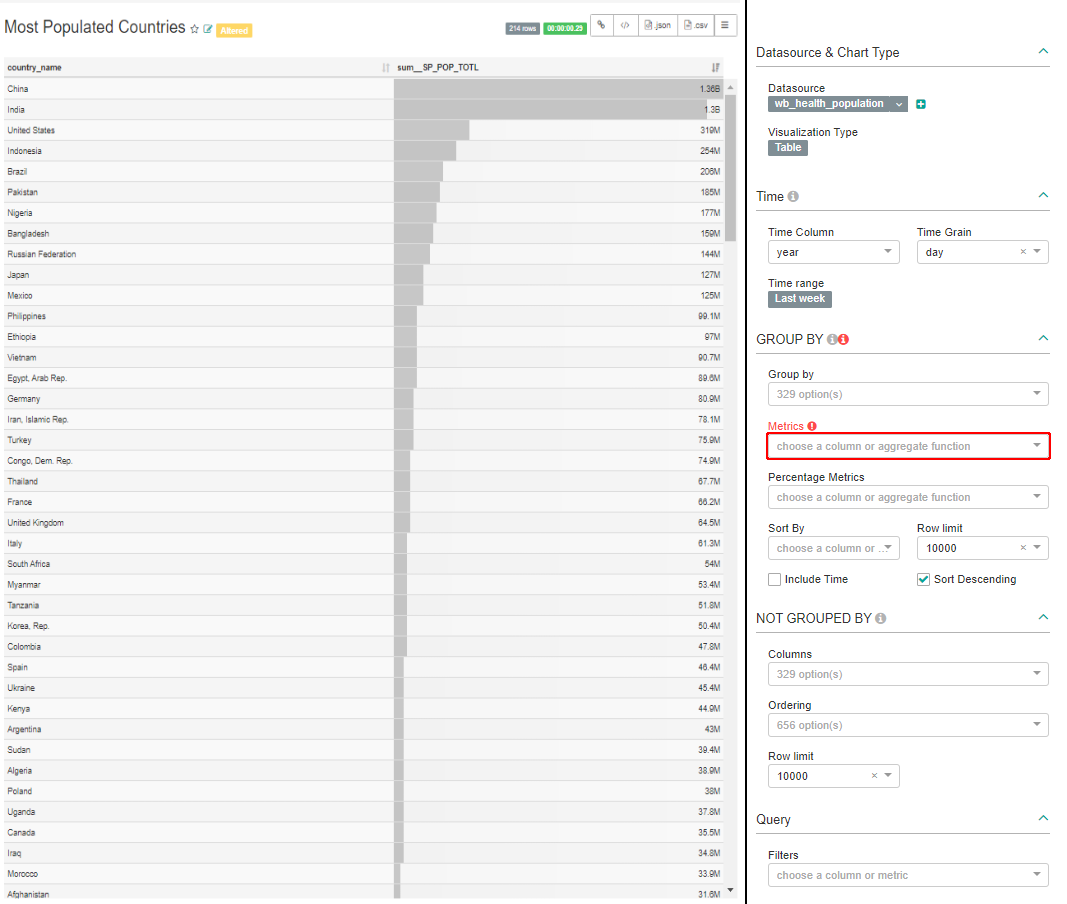The height and width of the screenshot is (904, 1067).
Task: Expand the Group by options dropdown
Action: tap(908, 394)
